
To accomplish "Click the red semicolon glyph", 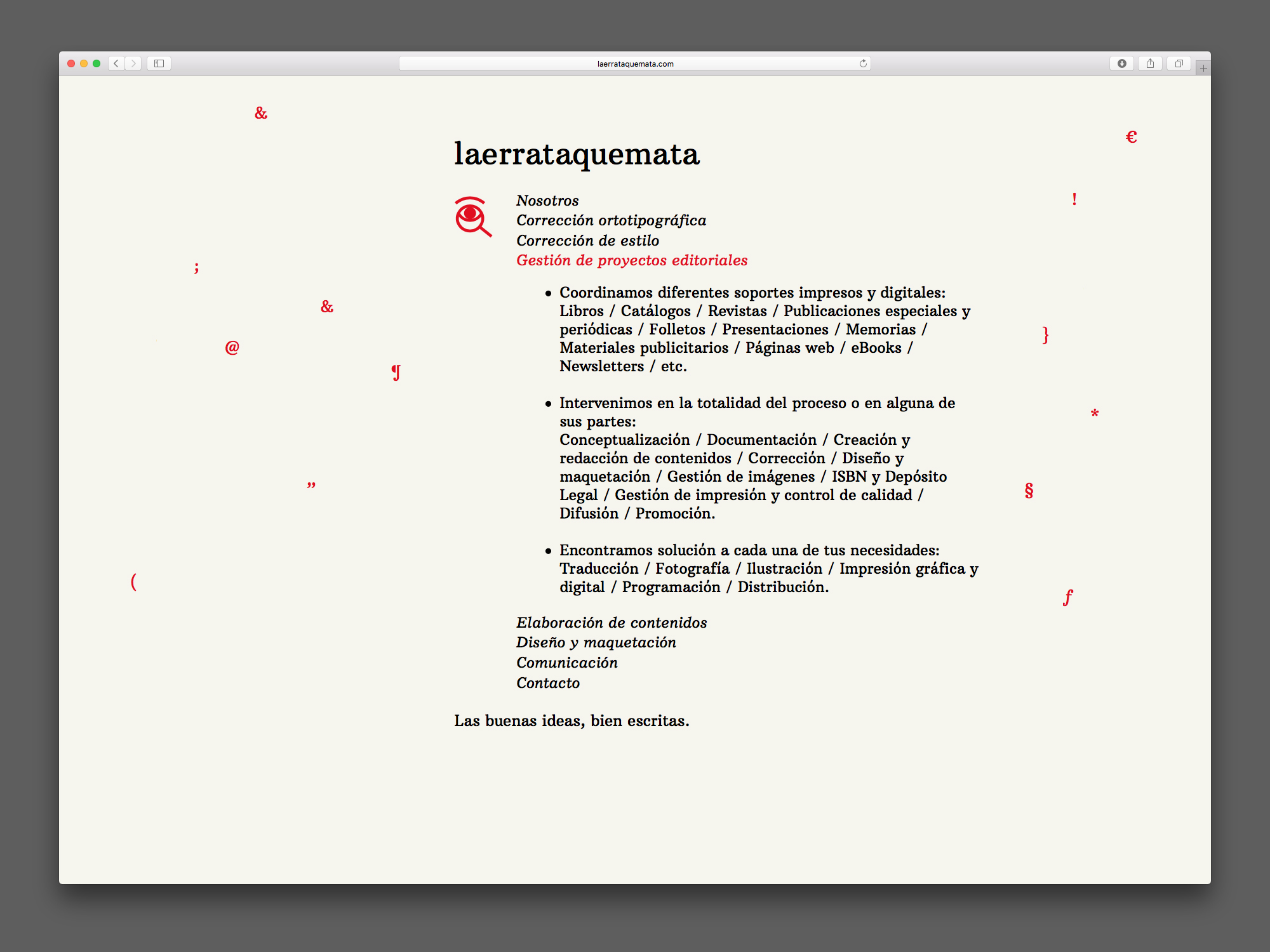I will tap(196, 267).
